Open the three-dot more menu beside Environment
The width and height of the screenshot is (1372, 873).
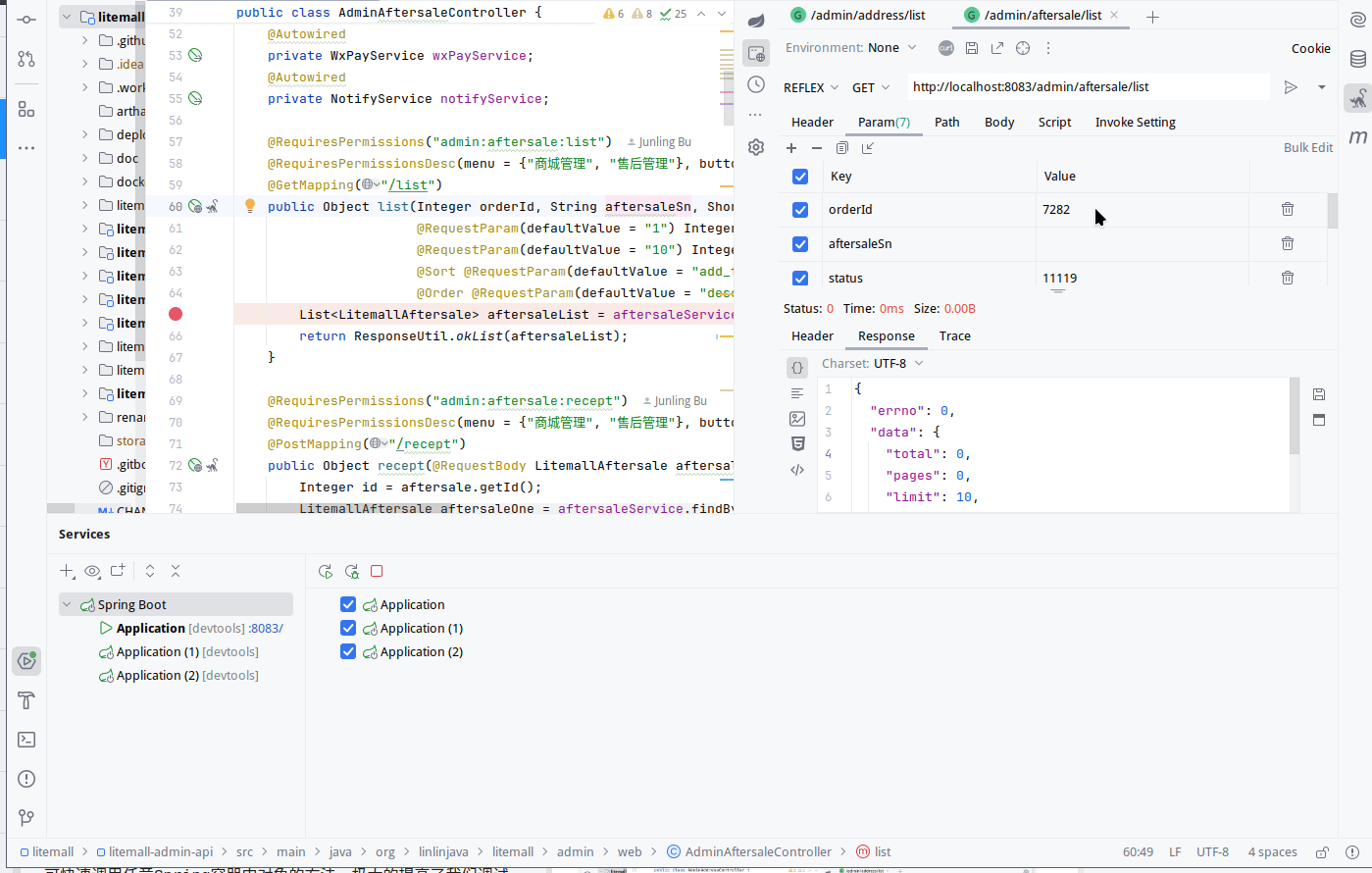tap(1048, 48)
